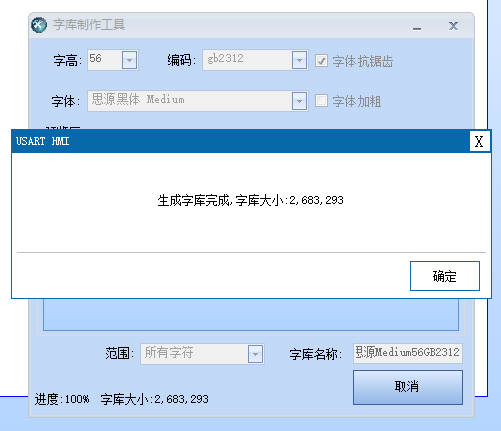This screenshot has width=501, height=431.
Task: Confirm the dialog with 确定 button
Action: pos(445,276)
